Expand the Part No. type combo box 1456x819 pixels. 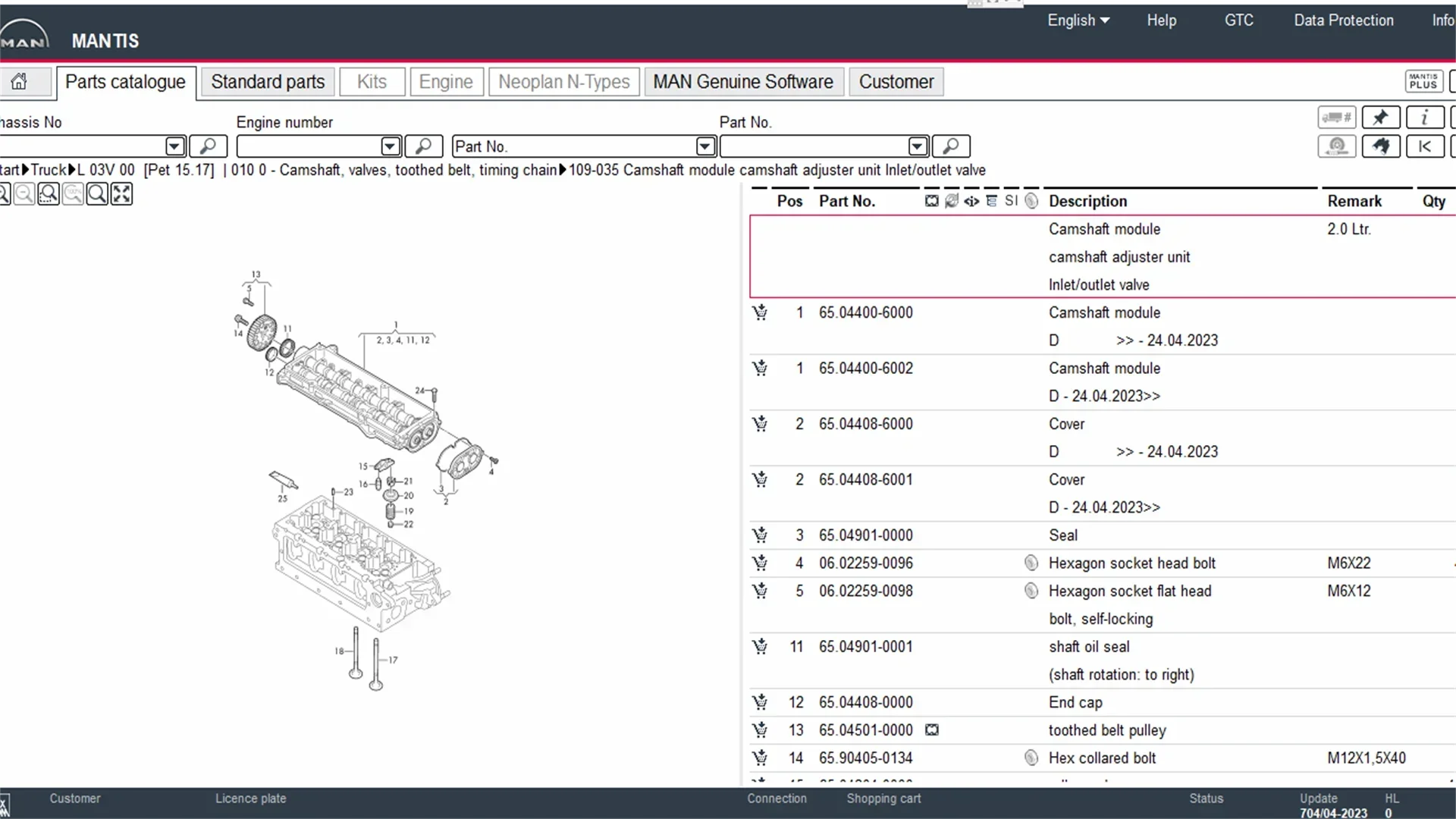click(705, 146)
